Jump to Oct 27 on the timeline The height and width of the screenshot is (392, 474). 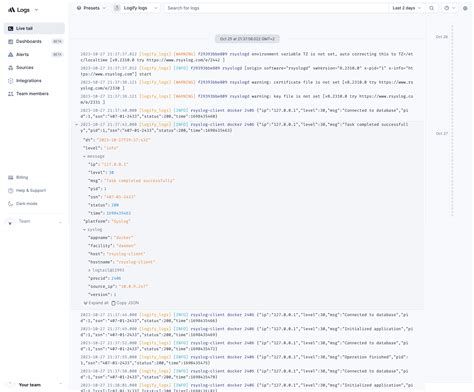pyautogui.click(x=442, y=133)
